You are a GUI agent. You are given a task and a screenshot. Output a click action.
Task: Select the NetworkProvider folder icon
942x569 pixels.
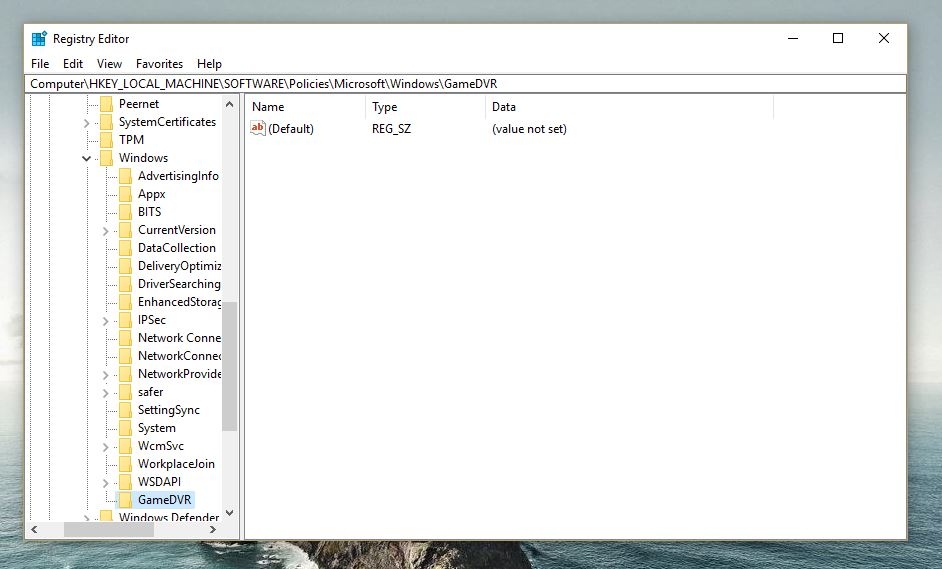pos(126,374)
